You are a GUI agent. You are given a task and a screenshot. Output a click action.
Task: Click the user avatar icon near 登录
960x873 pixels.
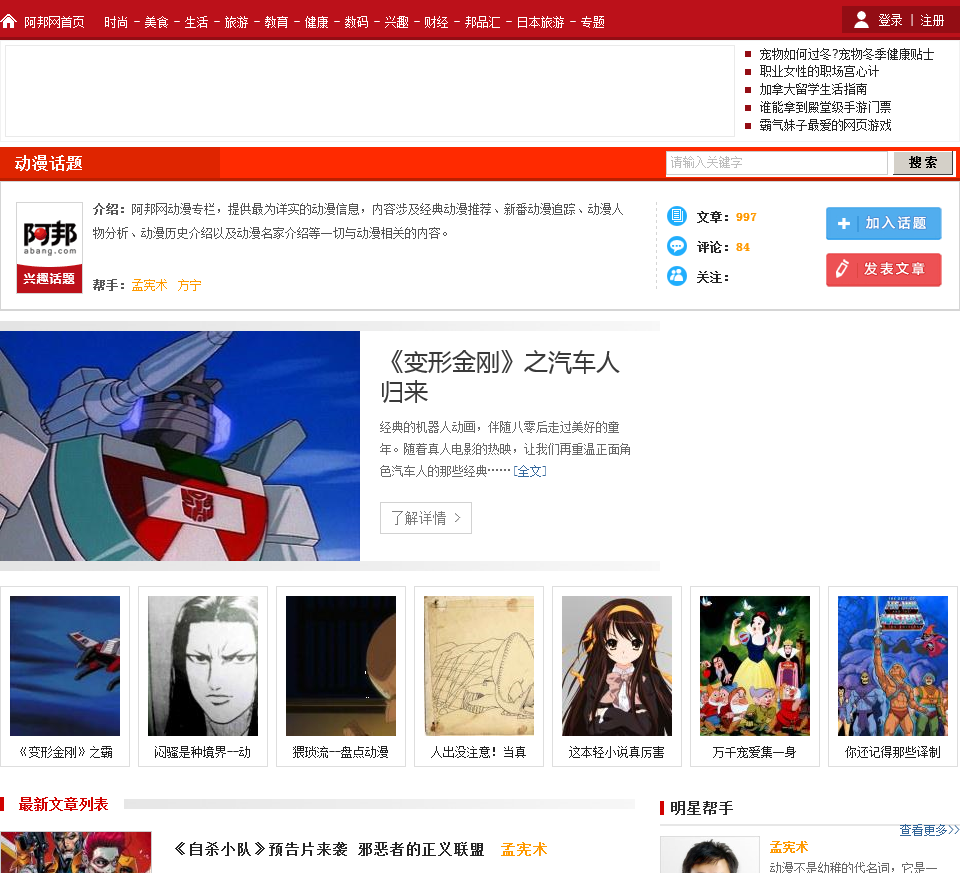861,20
